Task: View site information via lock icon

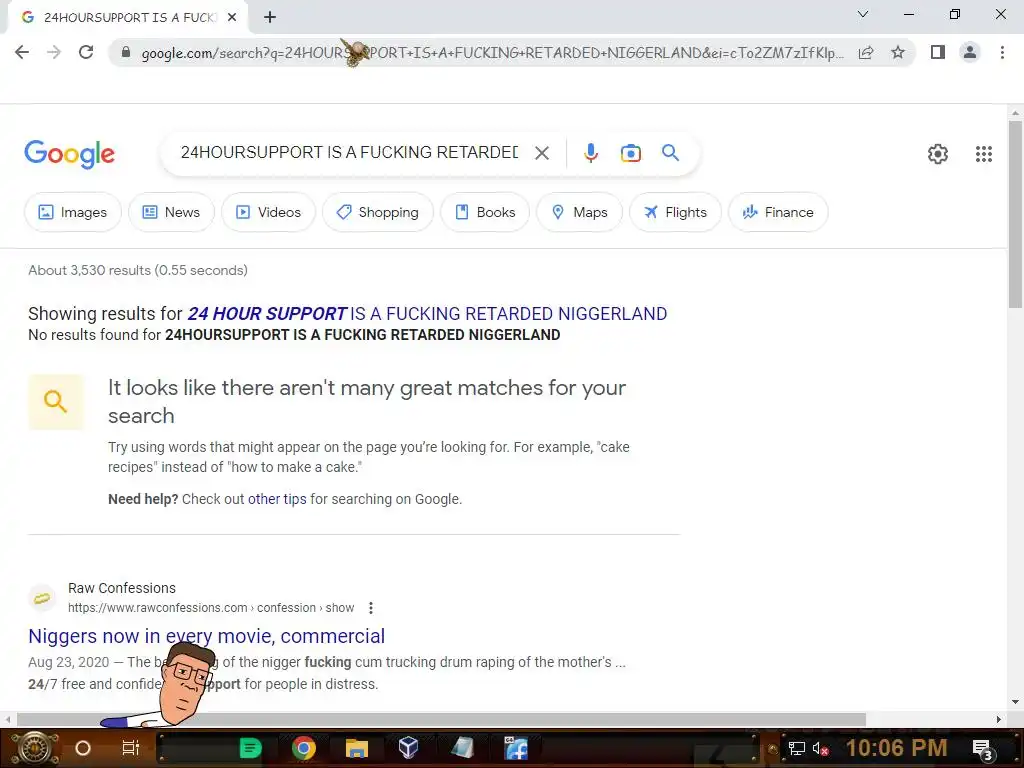Action: coord(126,52)
